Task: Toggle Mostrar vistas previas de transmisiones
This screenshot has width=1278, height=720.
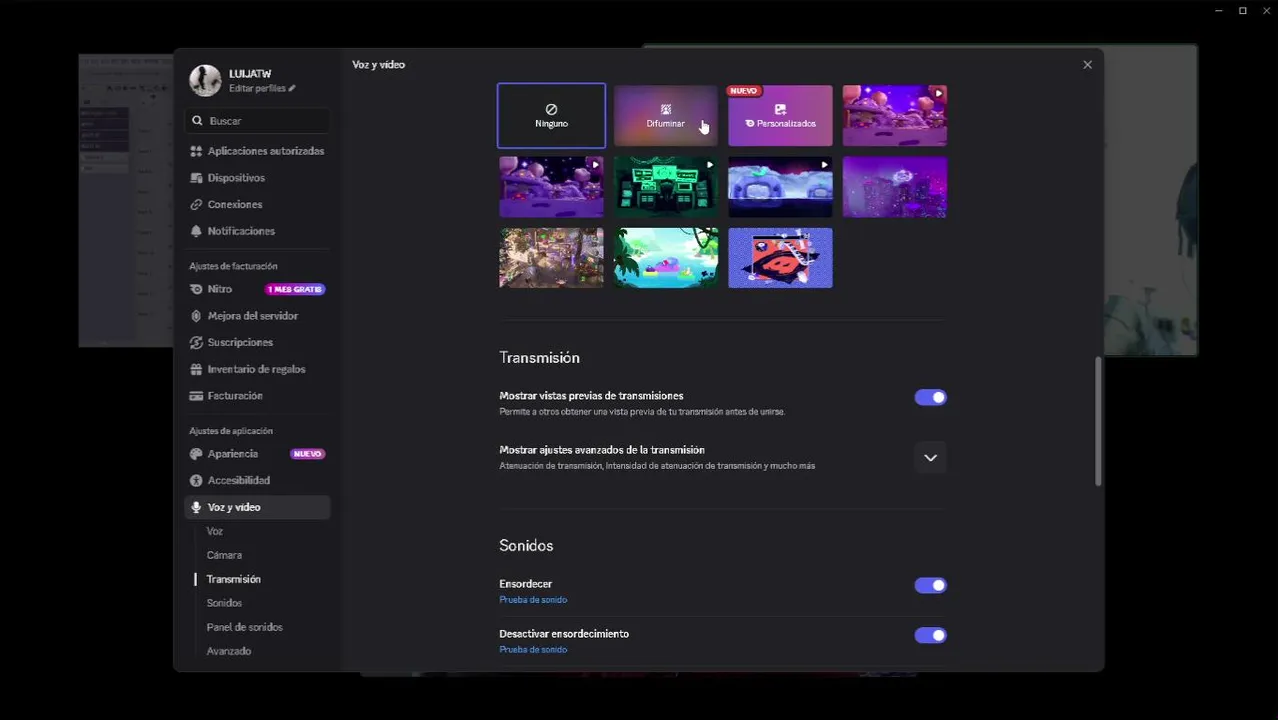Action: [930, 397]
